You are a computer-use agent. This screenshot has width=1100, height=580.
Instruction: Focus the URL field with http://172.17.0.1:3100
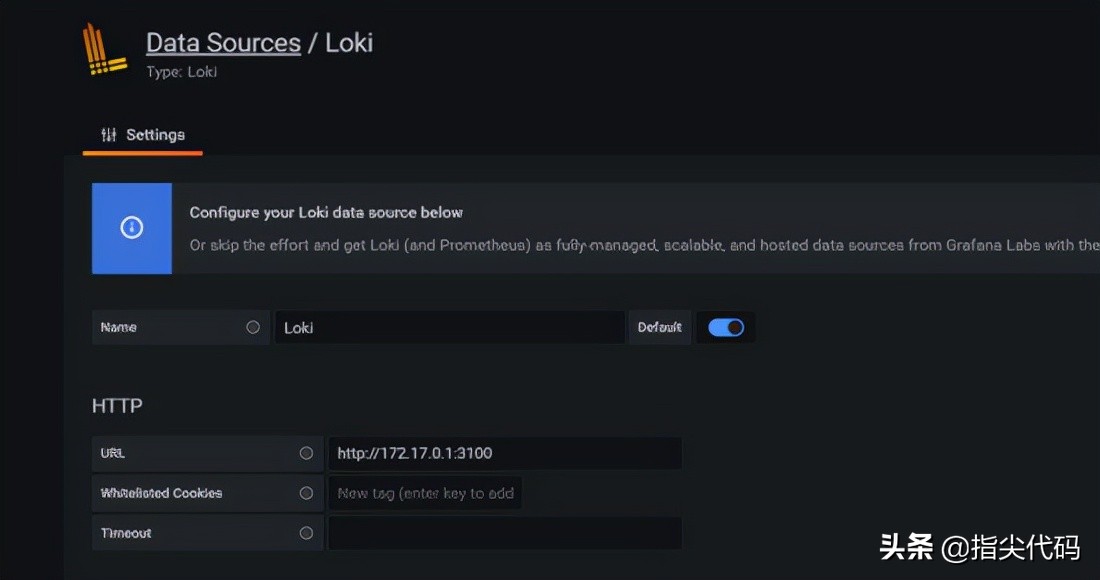point(504,453)
